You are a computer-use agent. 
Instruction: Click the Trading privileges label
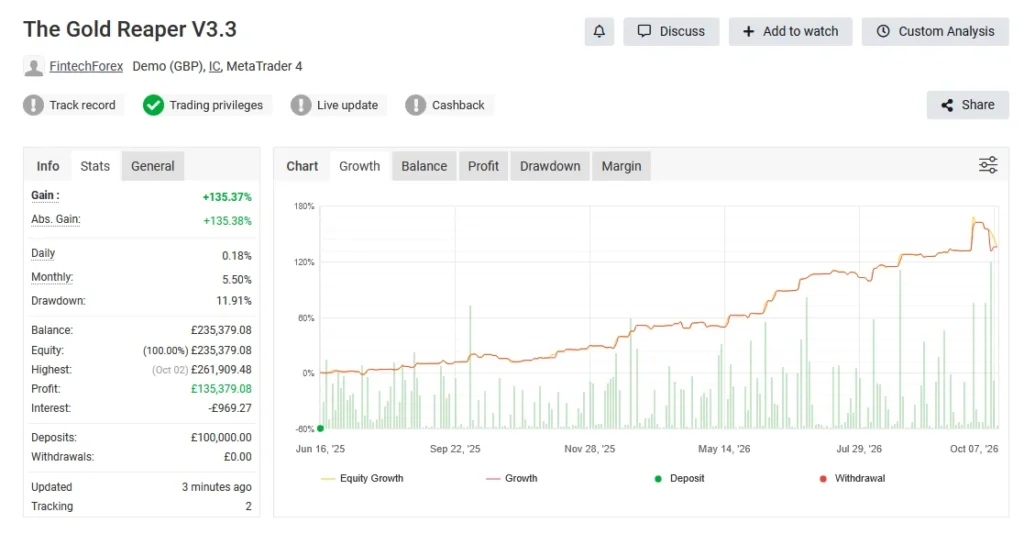(x=216, y=105)
